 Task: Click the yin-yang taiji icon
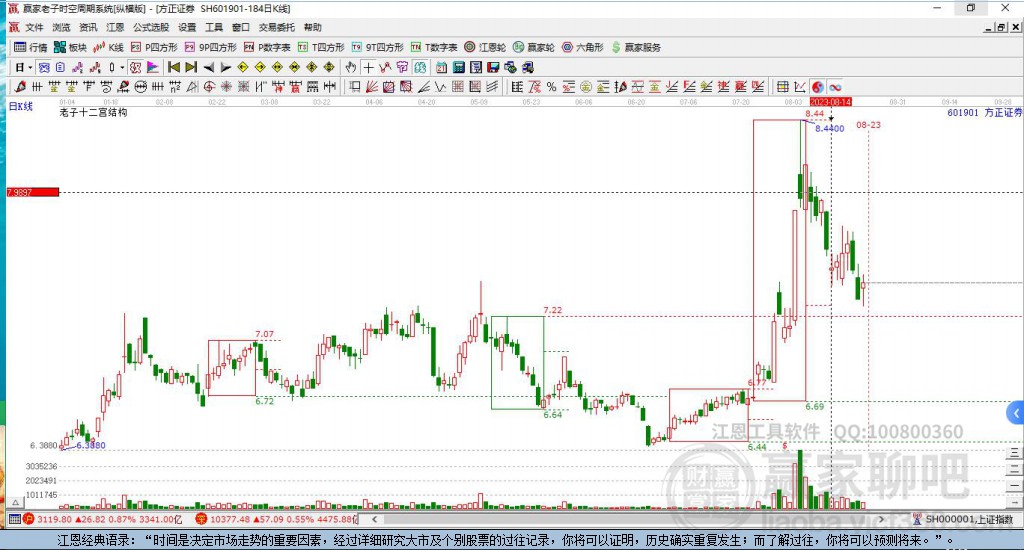[818, 87]
